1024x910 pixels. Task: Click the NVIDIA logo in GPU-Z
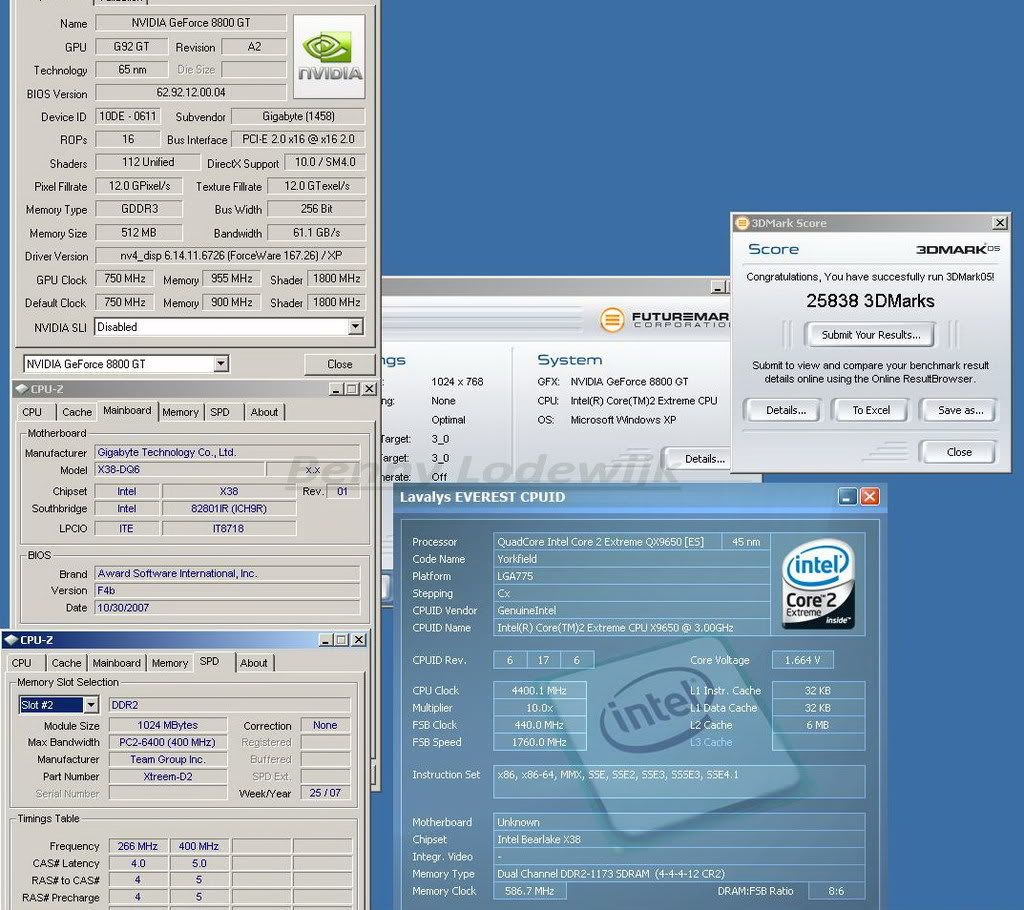coord(329,57)
